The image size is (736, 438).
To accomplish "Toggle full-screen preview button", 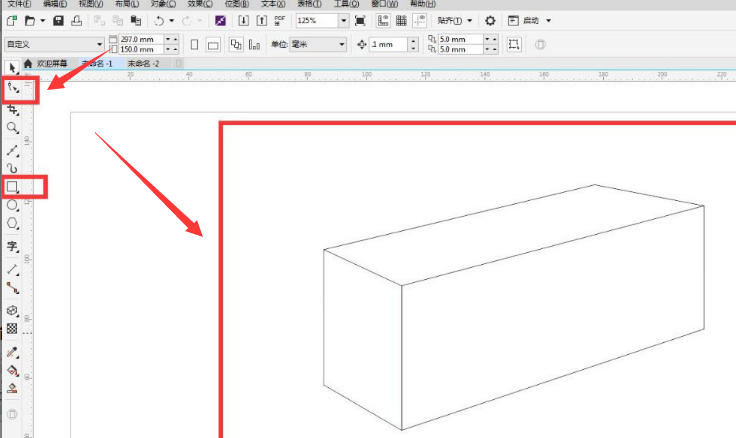I will (360, 21).
